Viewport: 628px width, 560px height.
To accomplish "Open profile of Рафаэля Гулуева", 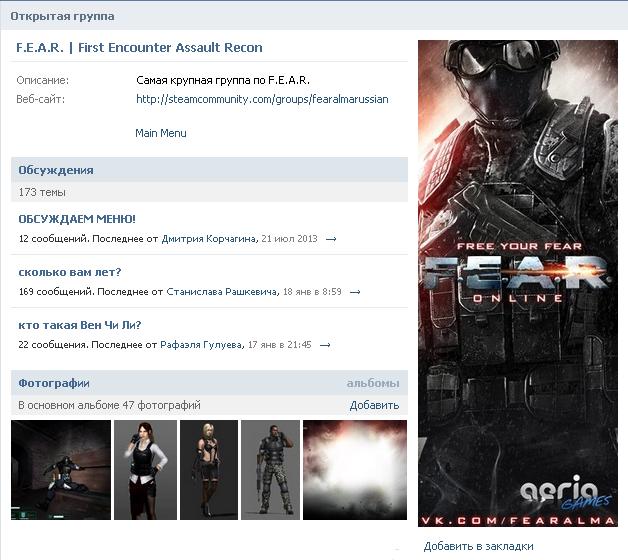I will [x=201, y=344].
